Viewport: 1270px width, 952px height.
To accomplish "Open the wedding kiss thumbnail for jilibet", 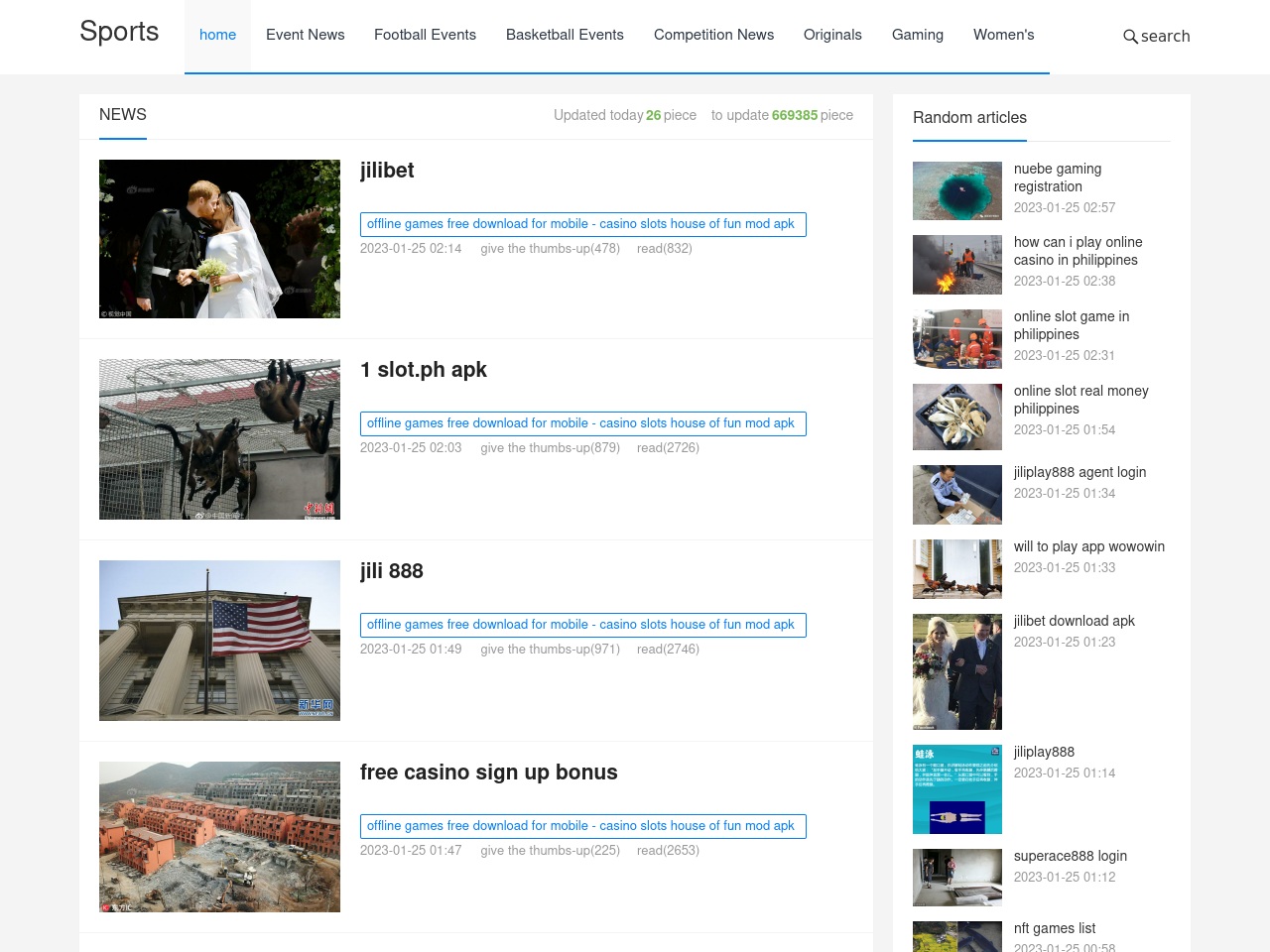I will (x=219, y=239).
